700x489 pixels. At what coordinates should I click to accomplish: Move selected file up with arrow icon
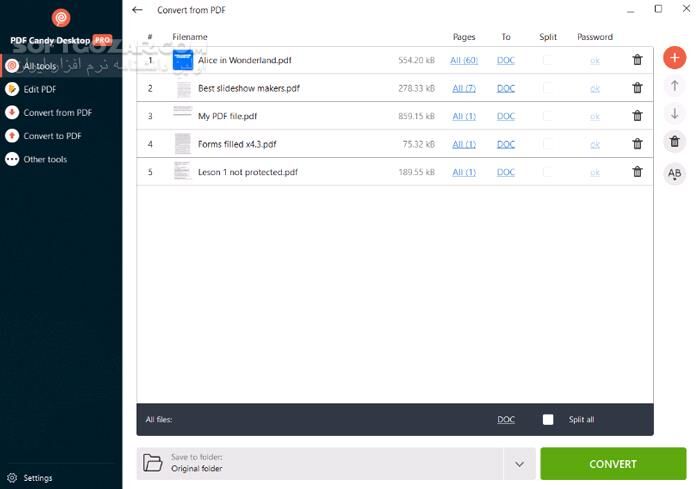point(675,87)
